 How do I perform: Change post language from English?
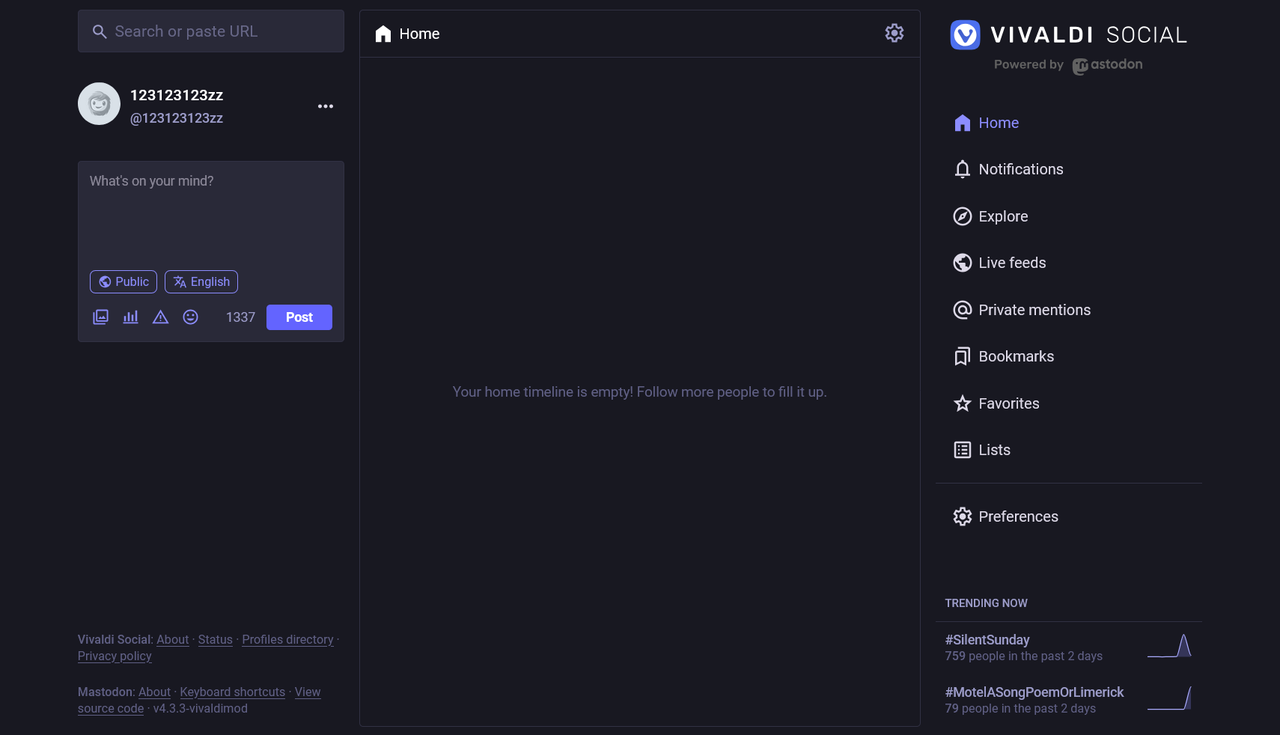tap(201, 282)
